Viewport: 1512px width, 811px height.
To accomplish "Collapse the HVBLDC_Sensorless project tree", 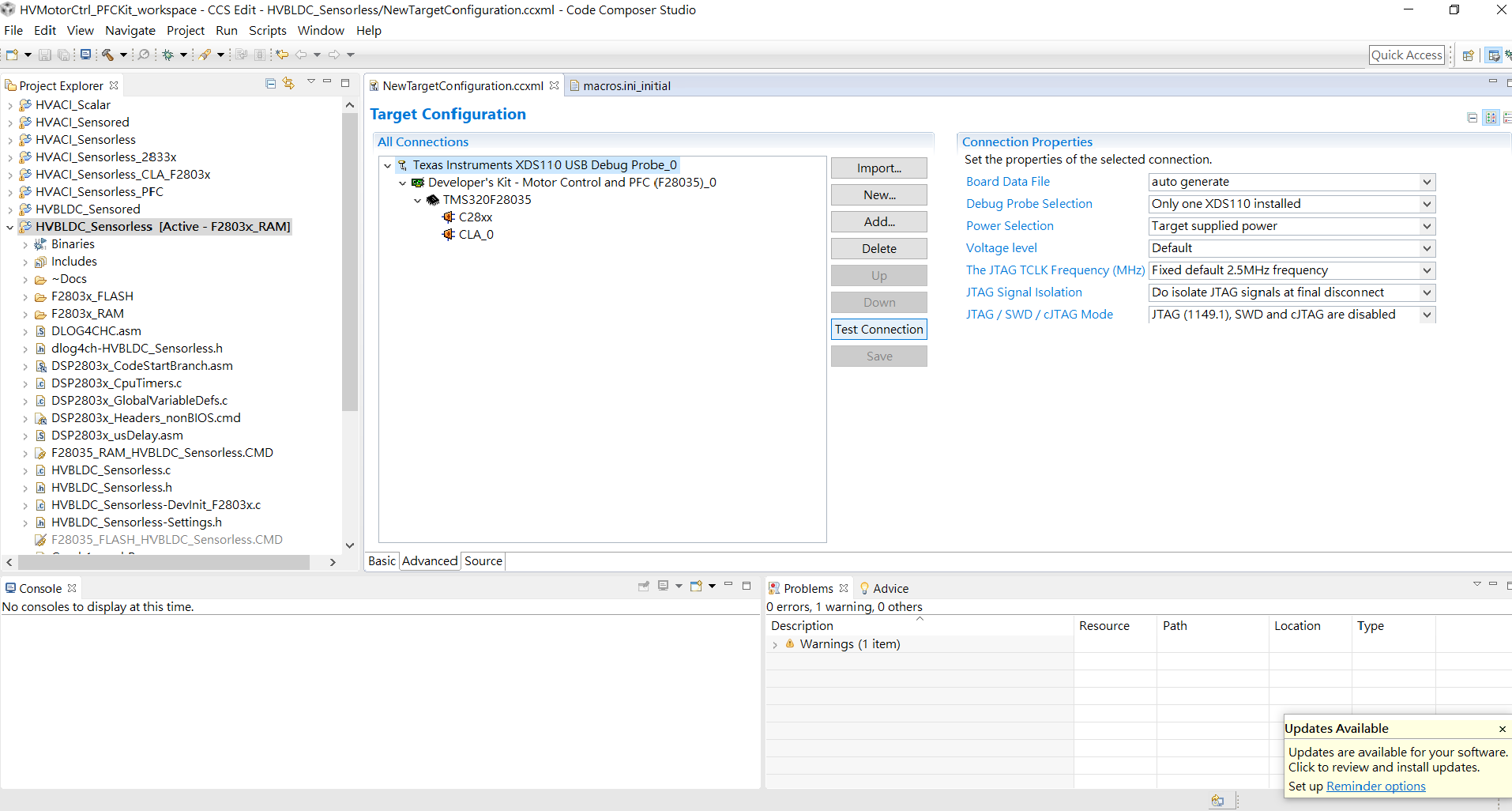I will pyautogui.click(x=9, y=227).
